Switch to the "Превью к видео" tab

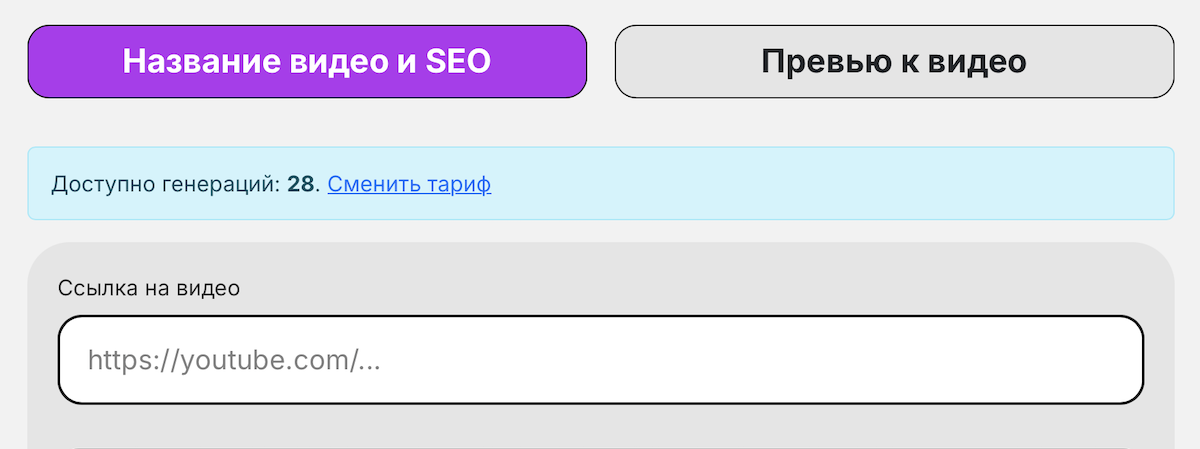tap(894, 62)
